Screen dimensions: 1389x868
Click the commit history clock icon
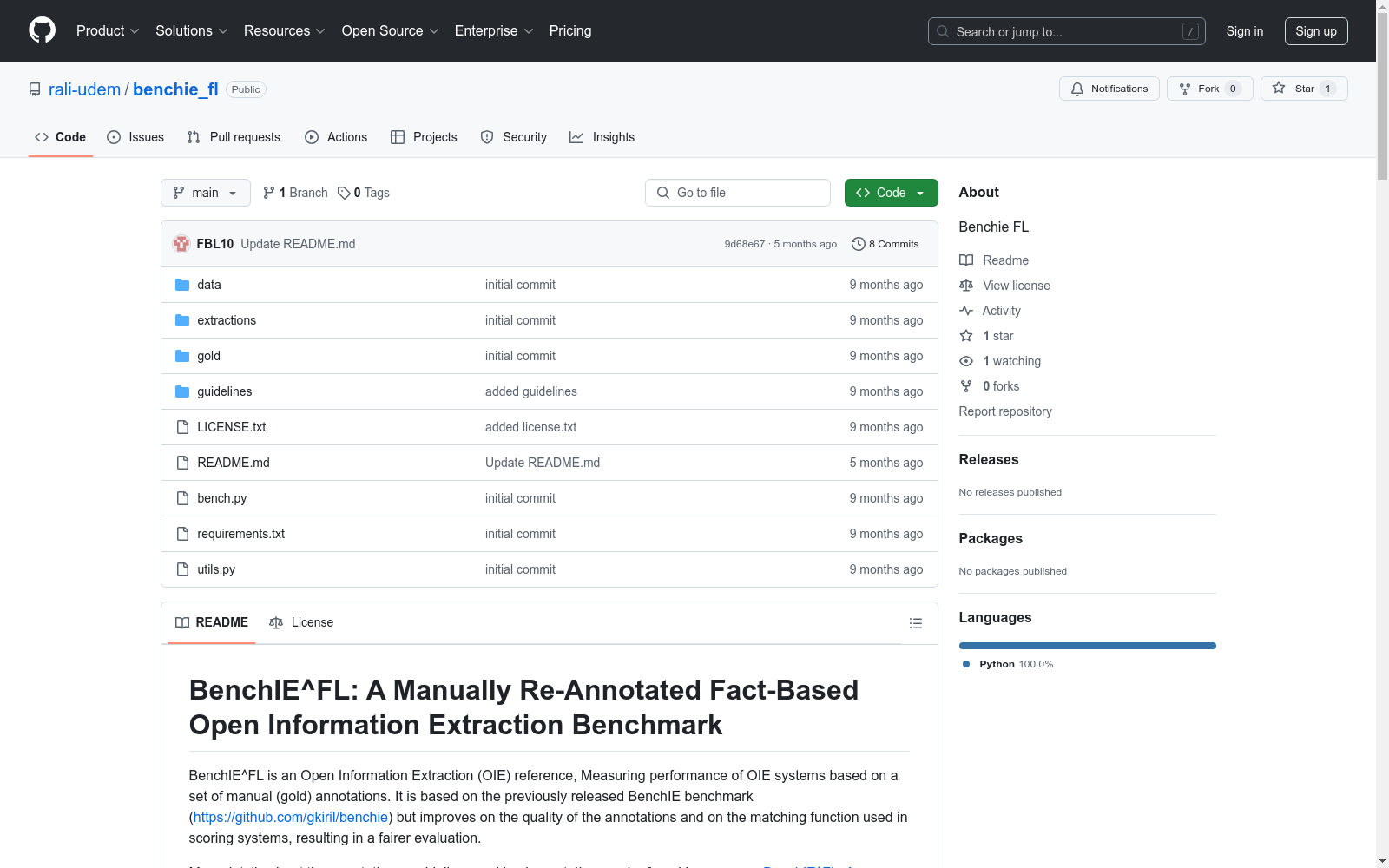click(859, 244)
